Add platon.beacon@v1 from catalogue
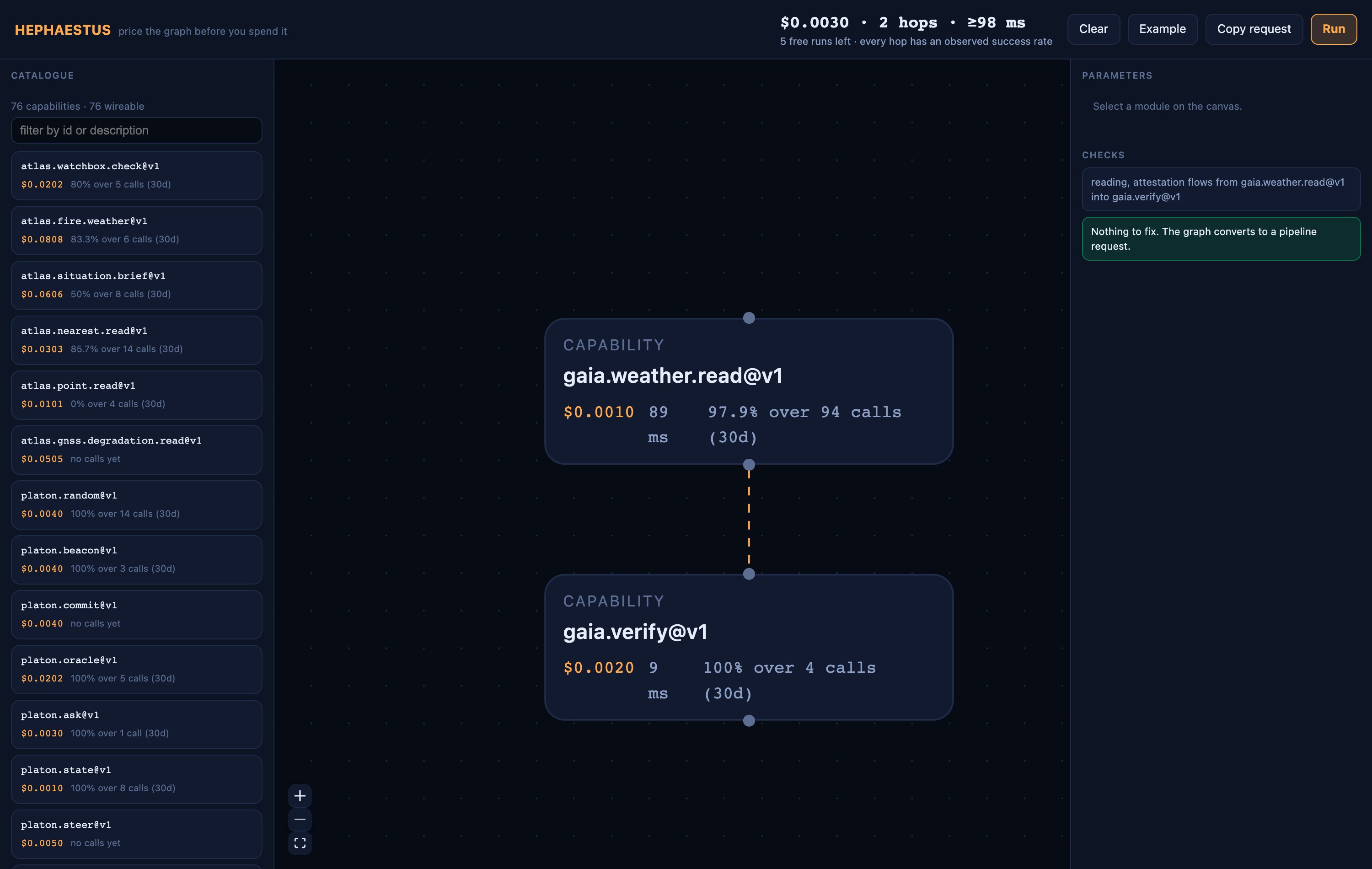The height and width of the screenshot is (869, 1372). click(x=137, y=559)
